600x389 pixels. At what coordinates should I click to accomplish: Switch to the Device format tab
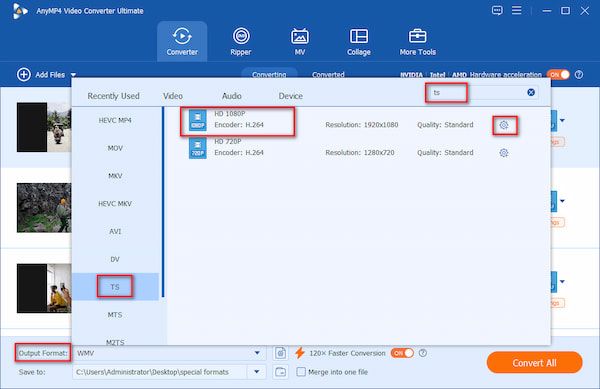290,96
